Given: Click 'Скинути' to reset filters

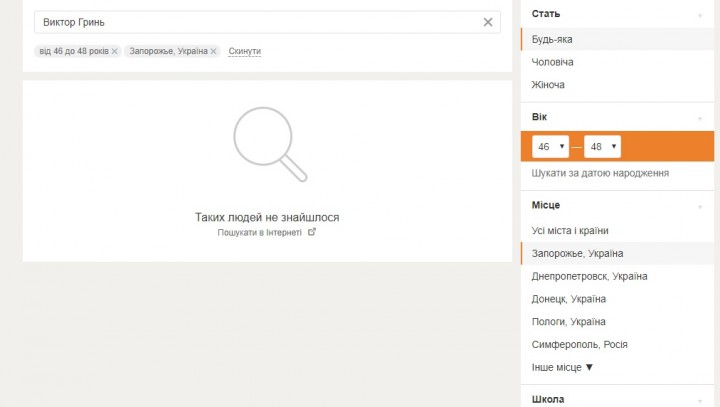Looking at the screenshot, I should tap(244, 51).
